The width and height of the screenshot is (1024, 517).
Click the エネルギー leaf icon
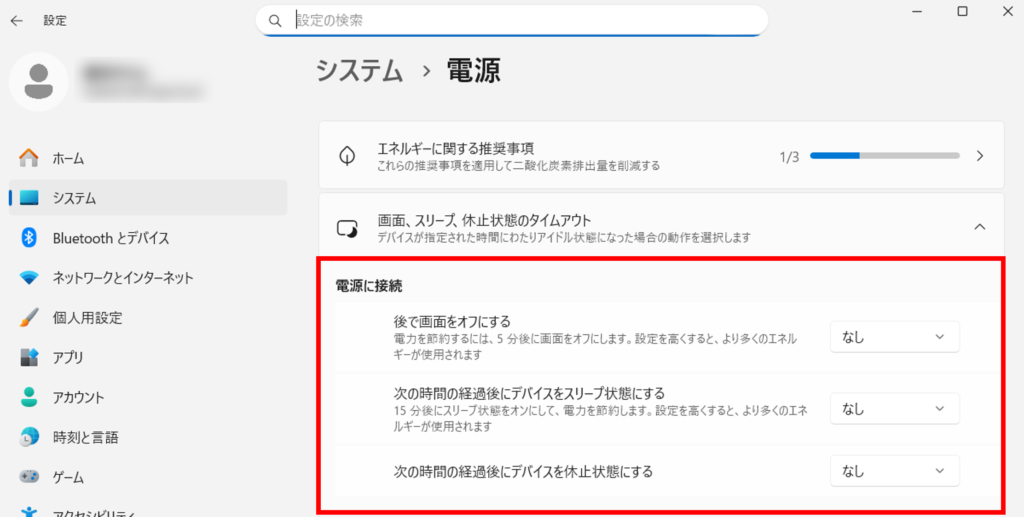tap(347, 156)
